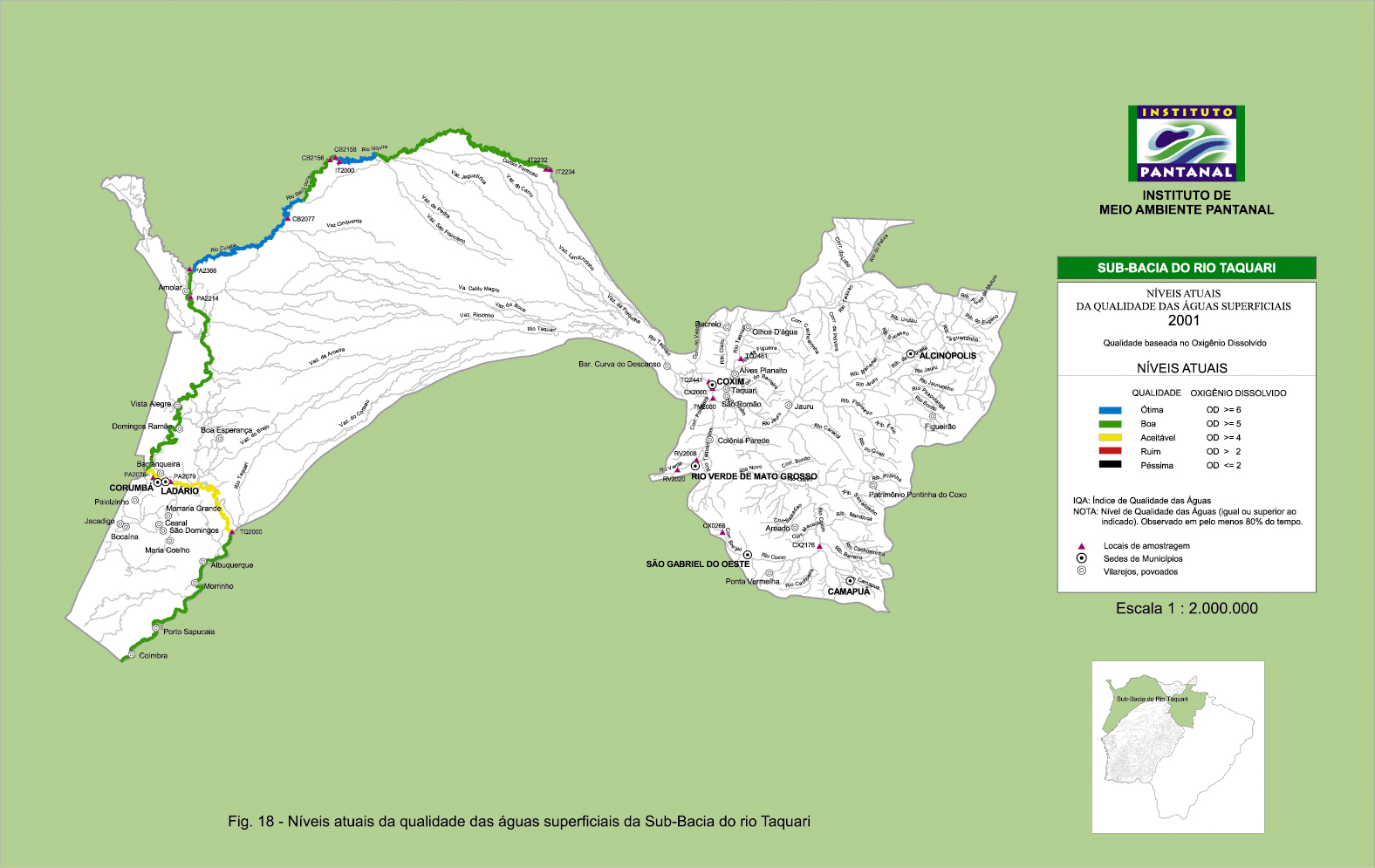Viewport: 1375px width, 868px height.
Task: Click the SUB-BACIA DO RIO TAQUARI header
Action: [1186, 268]
